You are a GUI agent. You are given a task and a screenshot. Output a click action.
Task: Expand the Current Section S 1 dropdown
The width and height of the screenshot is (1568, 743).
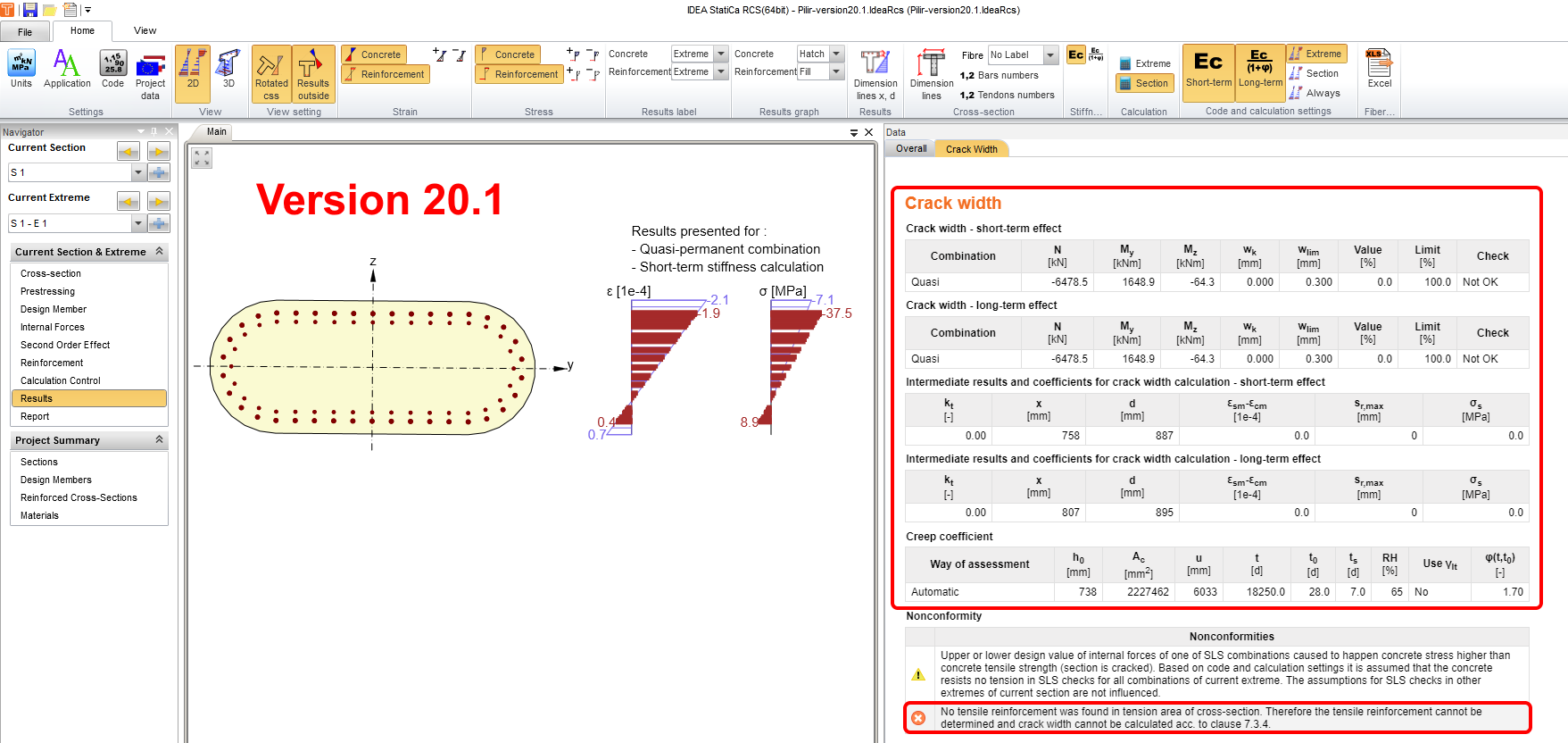[x=138, y=172]
